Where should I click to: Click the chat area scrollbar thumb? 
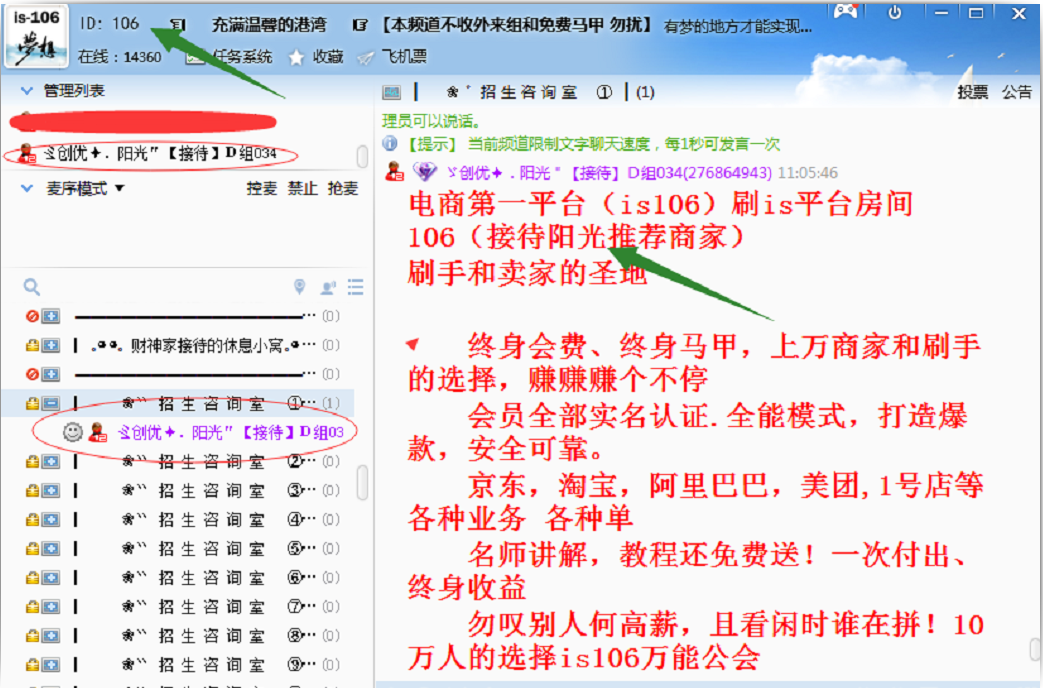point(1034,648)
